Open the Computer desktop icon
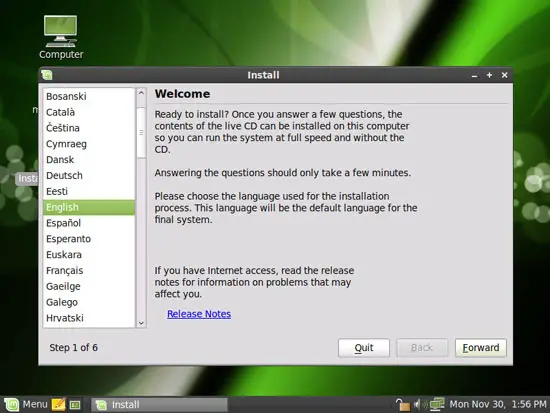Screen dimensions: 550x413 (x=61, y=37)
